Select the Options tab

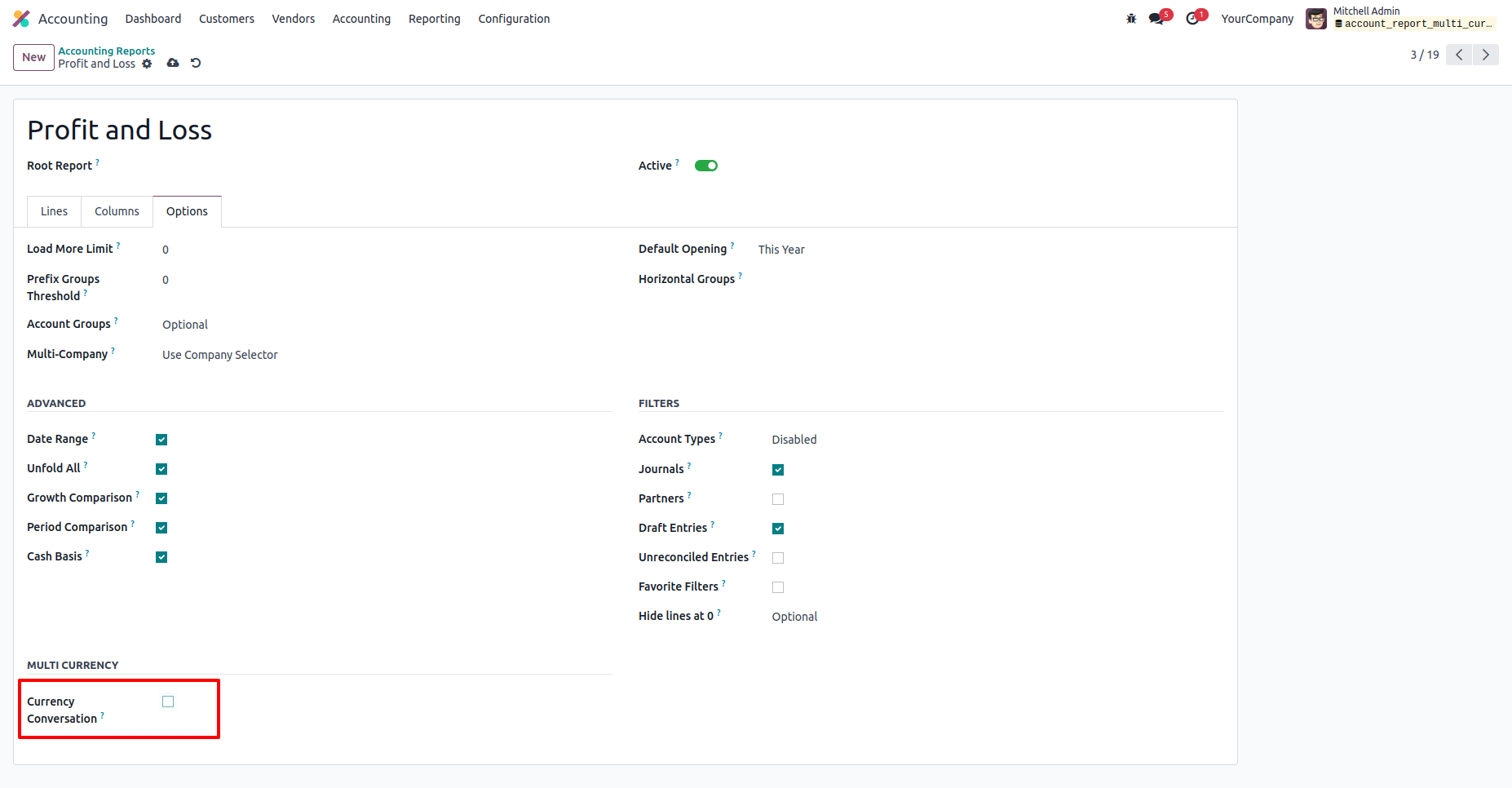(187, 211)
